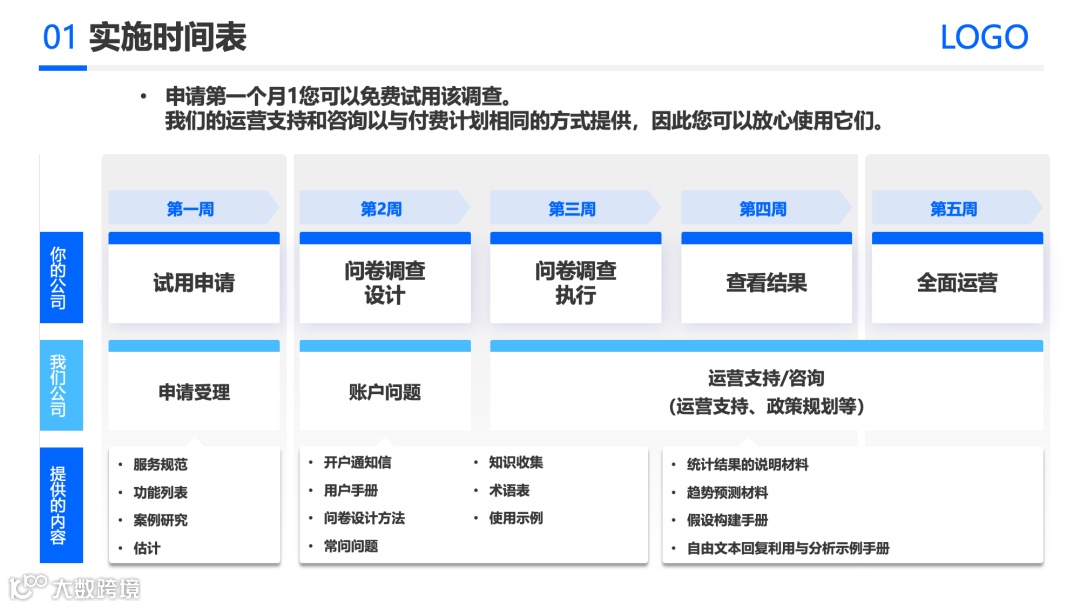1080x608 pixels.
Task: Select the 第2周 week arrow header
Action: tap(385, 208)
